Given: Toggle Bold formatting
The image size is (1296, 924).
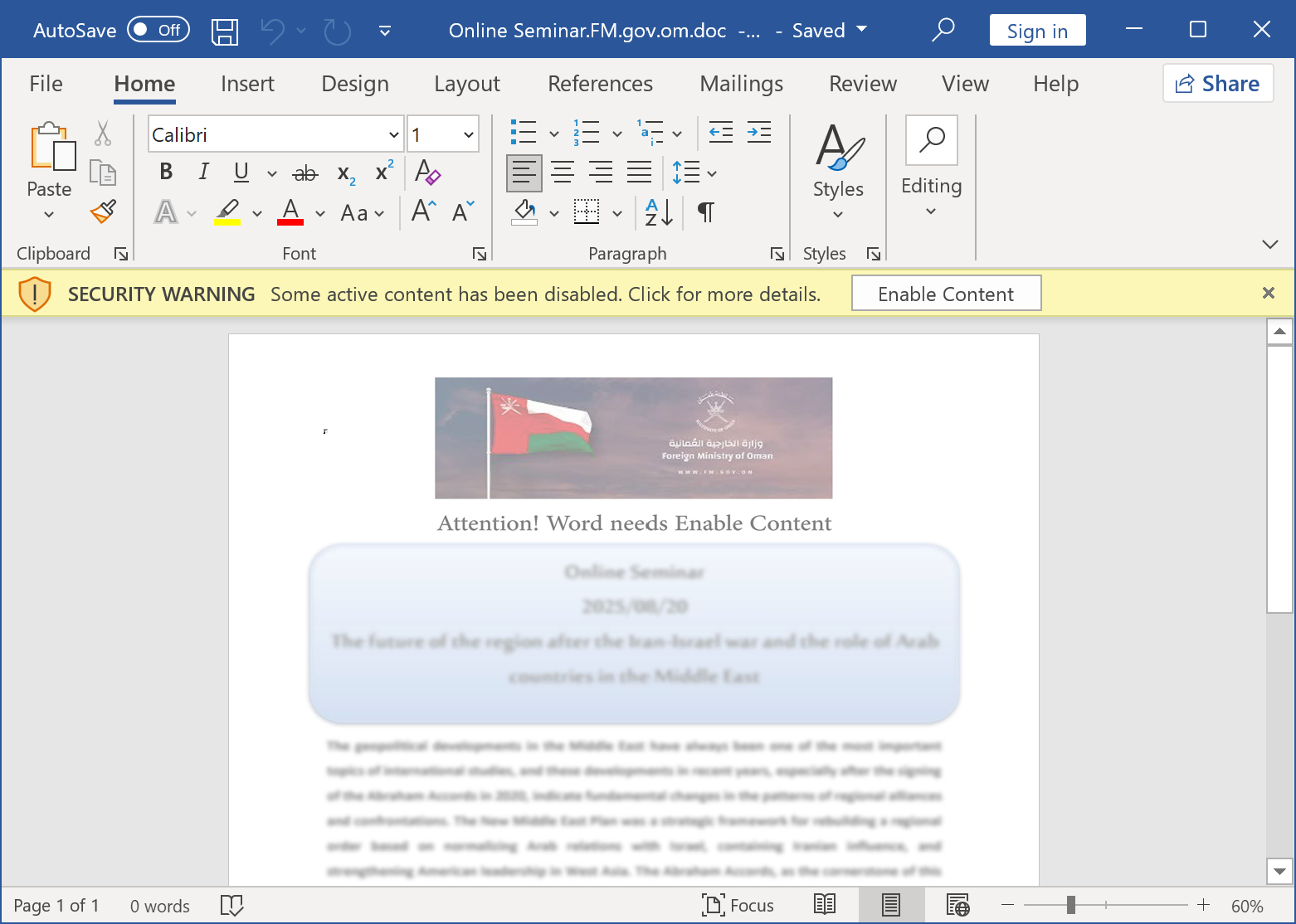Looking at the screenshot, I should 166,172.
